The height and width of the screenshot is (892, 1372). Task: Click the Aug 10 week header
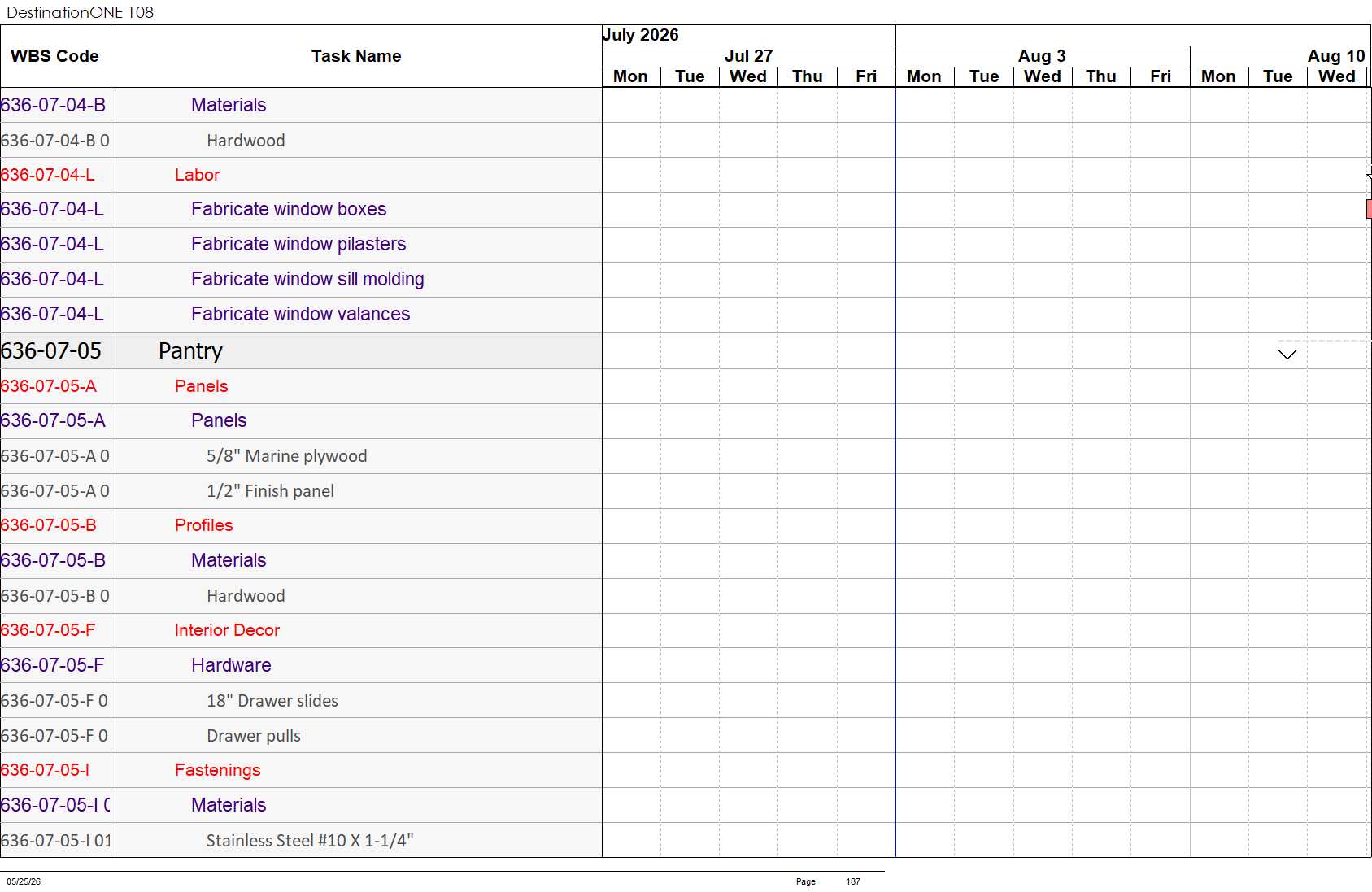(x=1336, y=56)
